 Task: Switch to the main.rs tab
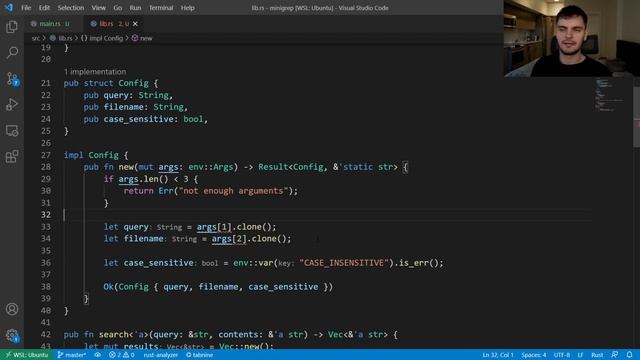[x=53, y=24]
